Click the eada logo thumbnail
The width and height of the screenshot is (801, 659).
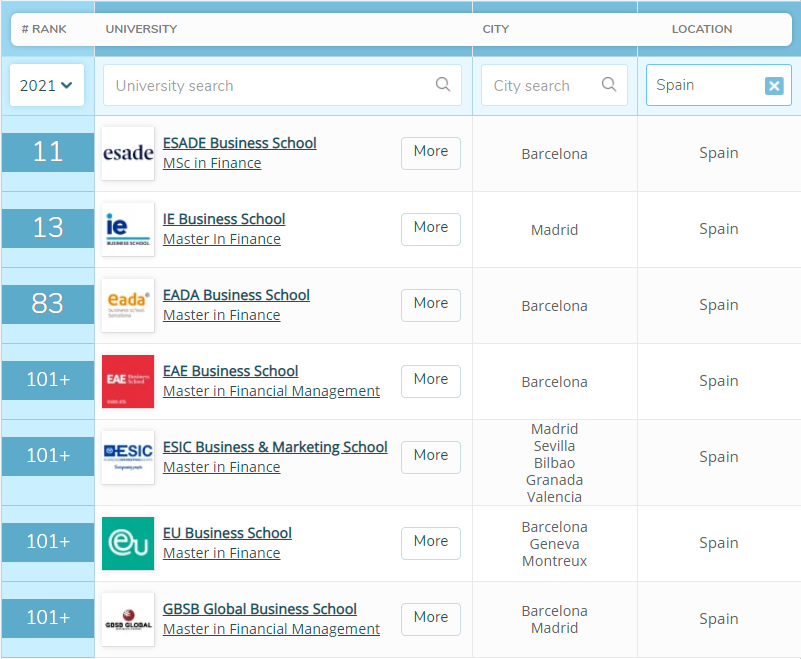[x=128, y=305]
